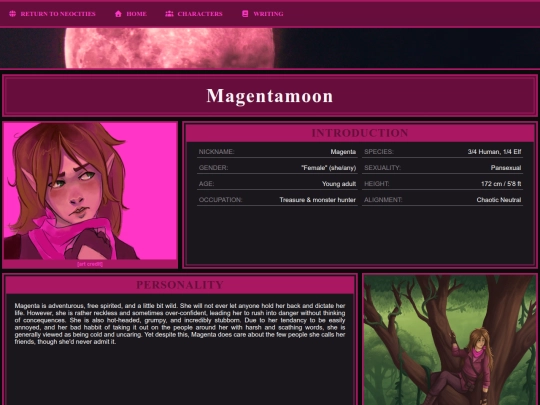Click the Introduction section header
Image resolution: width=540 pixels, height=405 pixels.
coord(360,133)
